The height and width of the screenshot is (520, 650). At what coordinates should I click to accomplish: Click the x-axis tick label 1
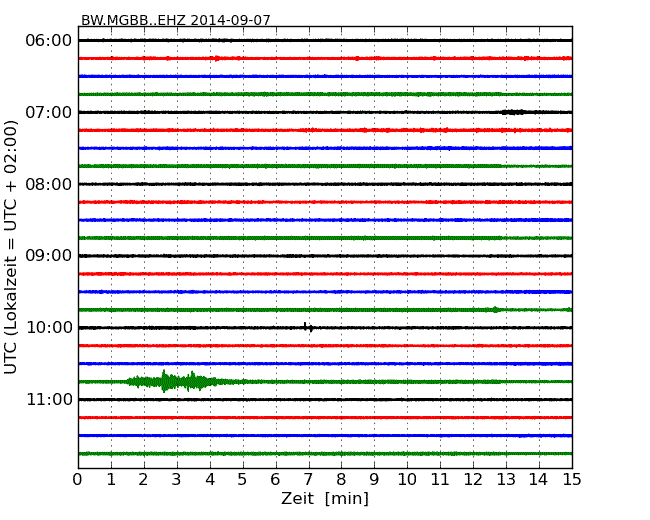coord(111,480)
